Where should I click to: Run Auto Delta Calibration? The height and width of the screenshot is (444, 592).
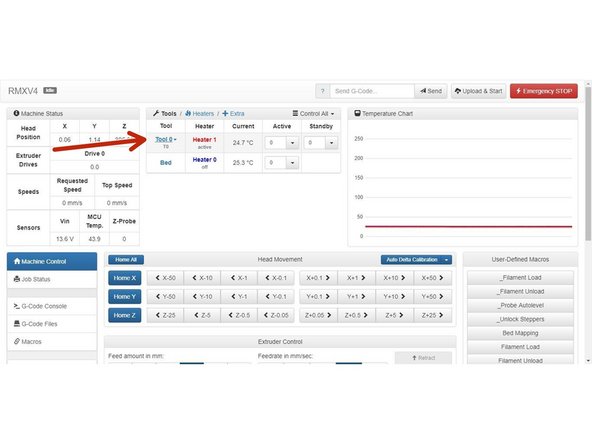pyautogui.click(x=412, y=260)
